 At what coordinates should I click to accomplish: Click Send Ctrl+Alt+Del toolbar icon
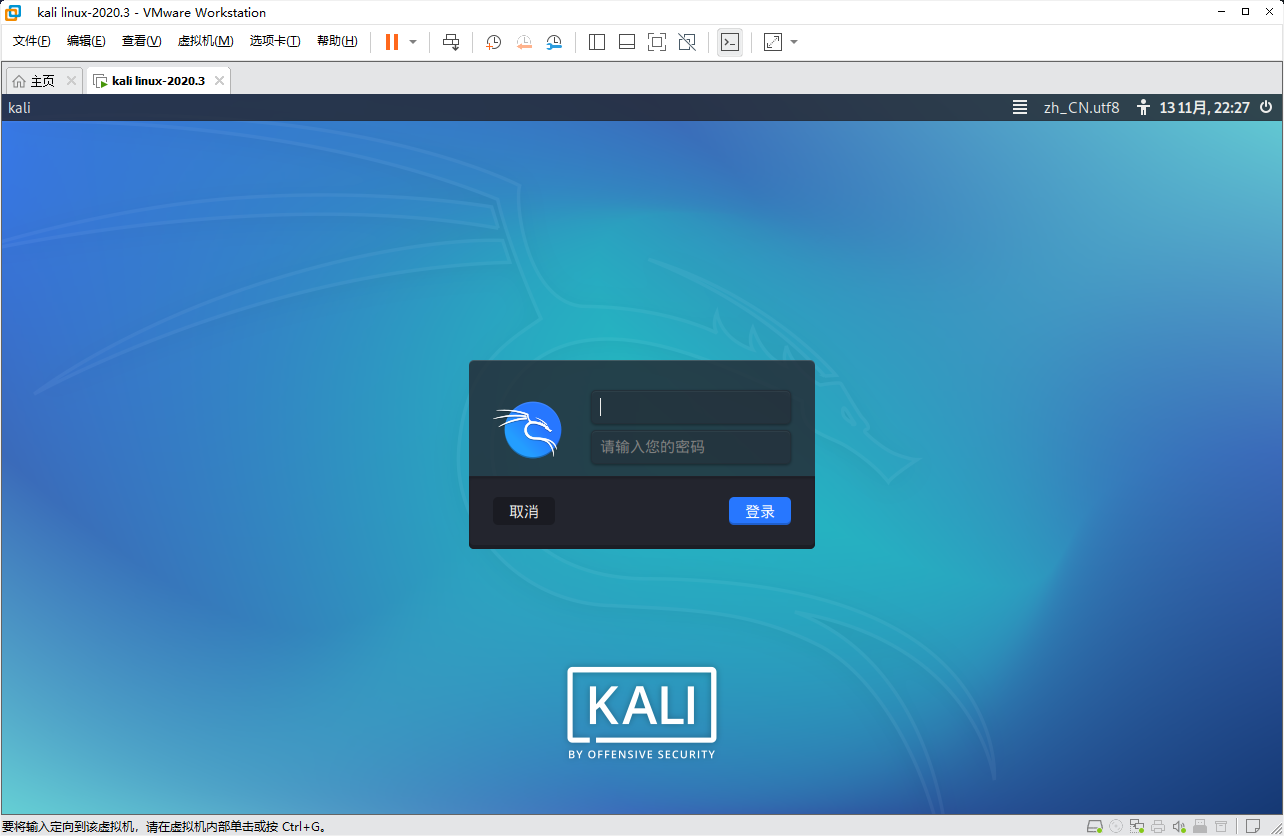coord(451,42)
